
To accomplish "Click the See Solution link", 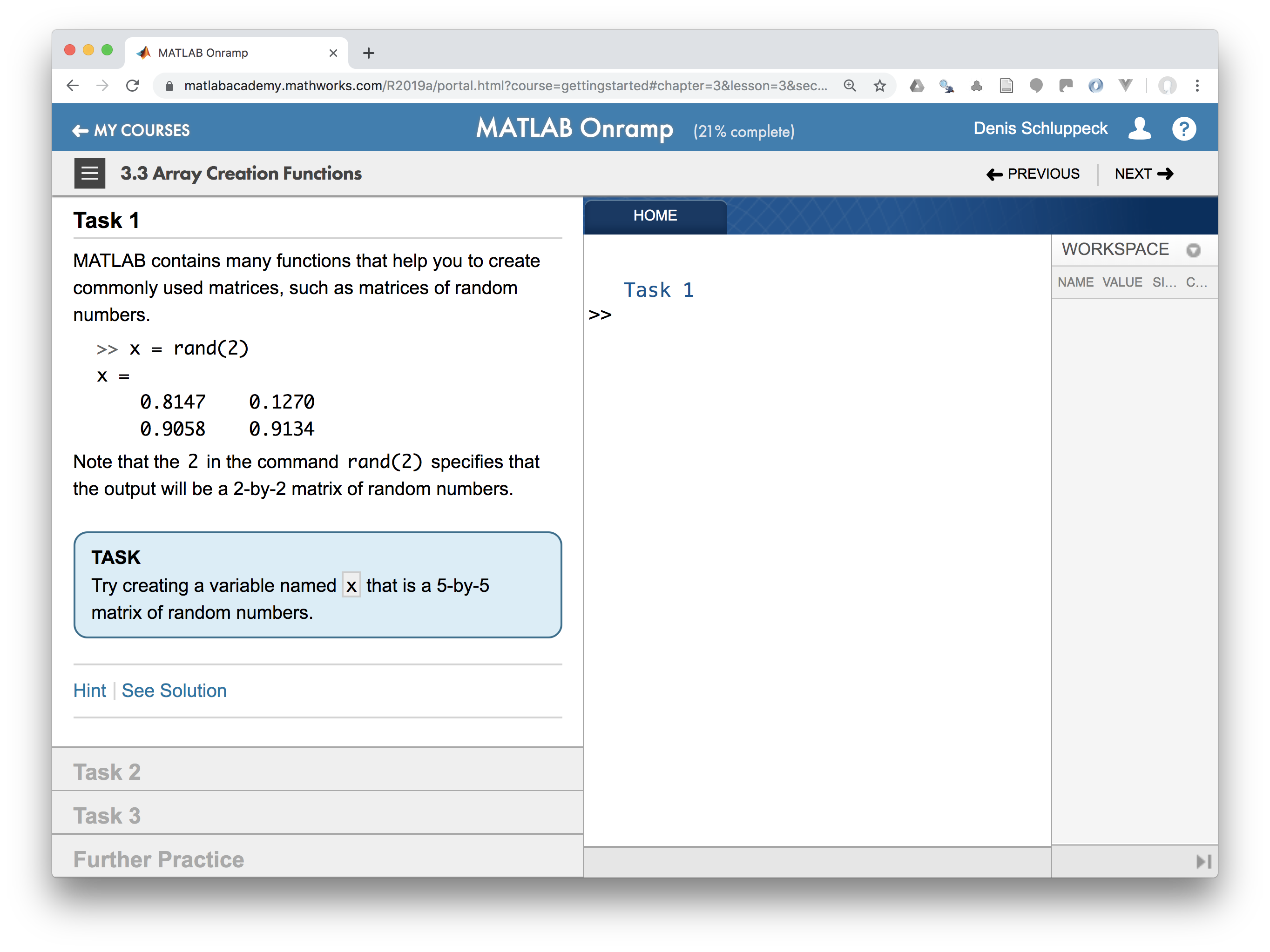I will pyautogui.click(x=176, y=690).
